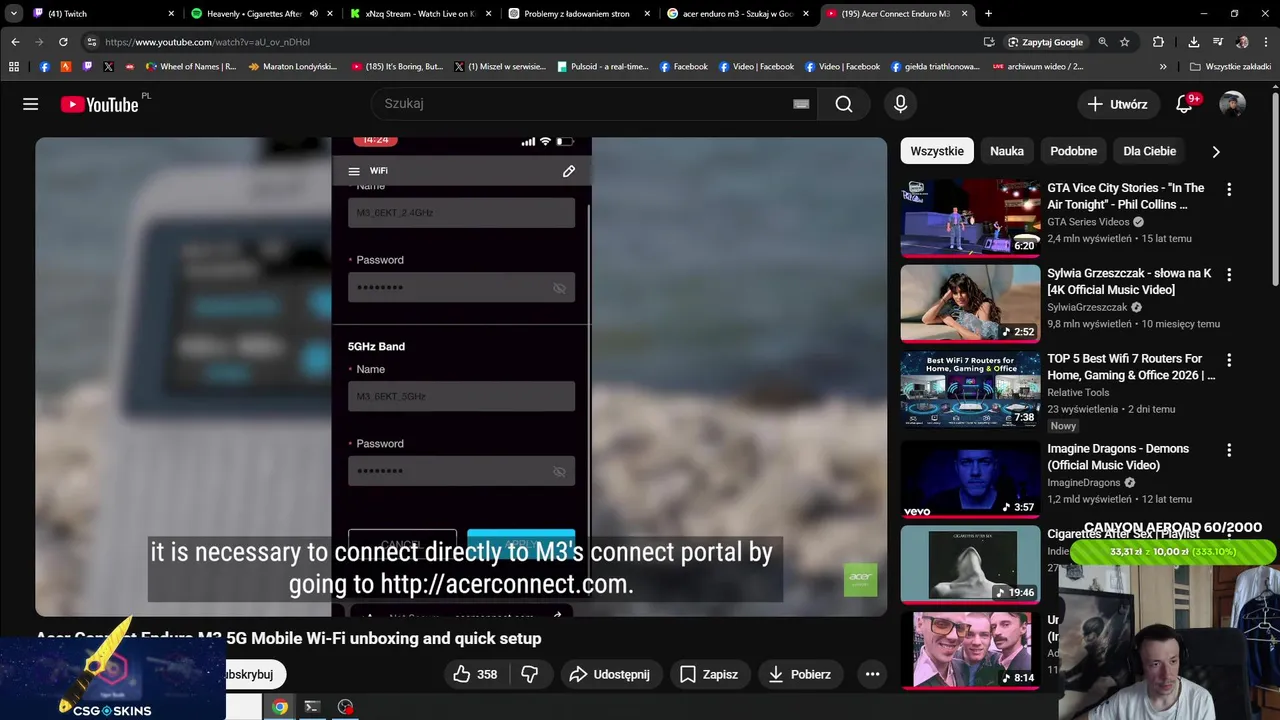Screen dimensions: 1280x720
Task: Open the browser downloads icon
Action: 1194,42
